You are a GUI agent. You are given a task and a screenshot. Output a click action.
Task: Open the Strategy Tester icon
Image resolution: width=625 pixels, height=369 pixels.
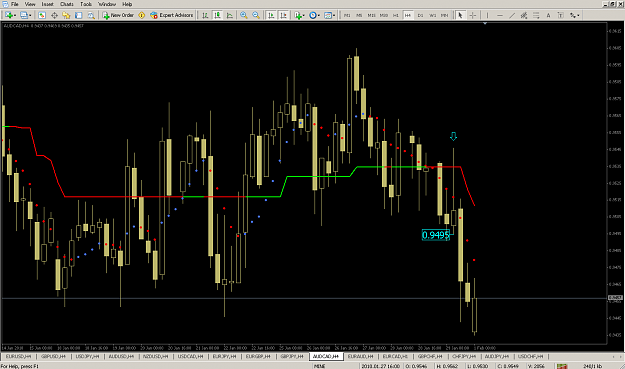tap(91, 15)
